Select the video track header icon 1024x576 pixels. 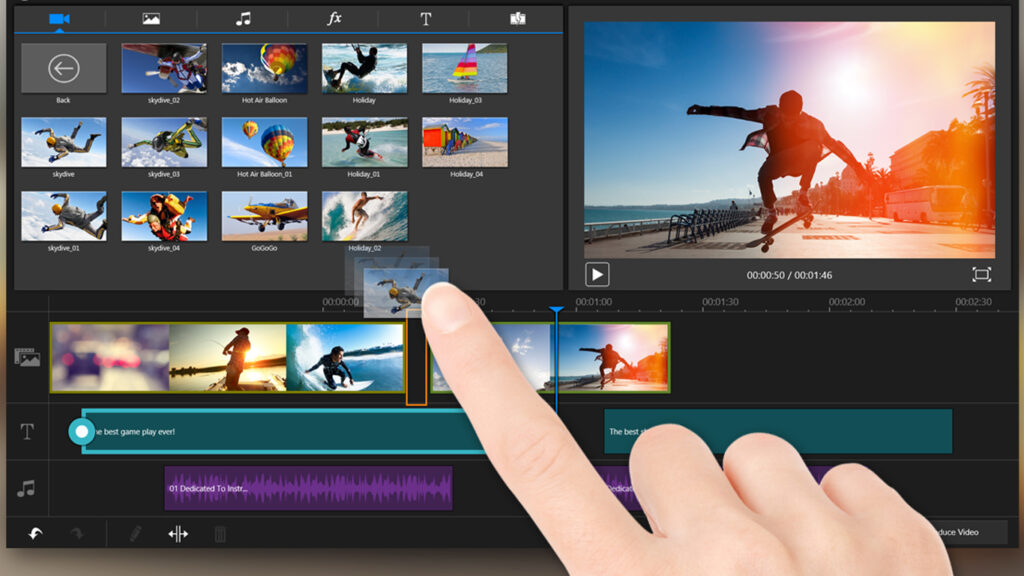27,355
